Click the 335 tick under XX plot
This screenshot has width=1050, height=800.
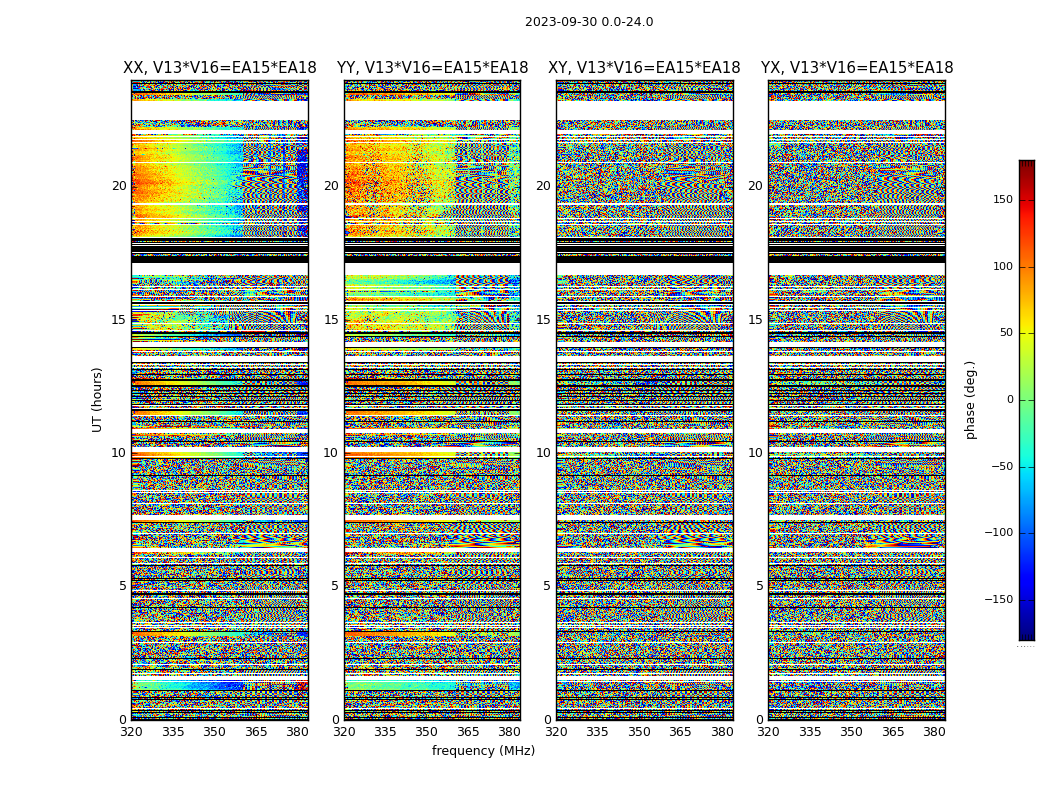(x=173, y=732)
